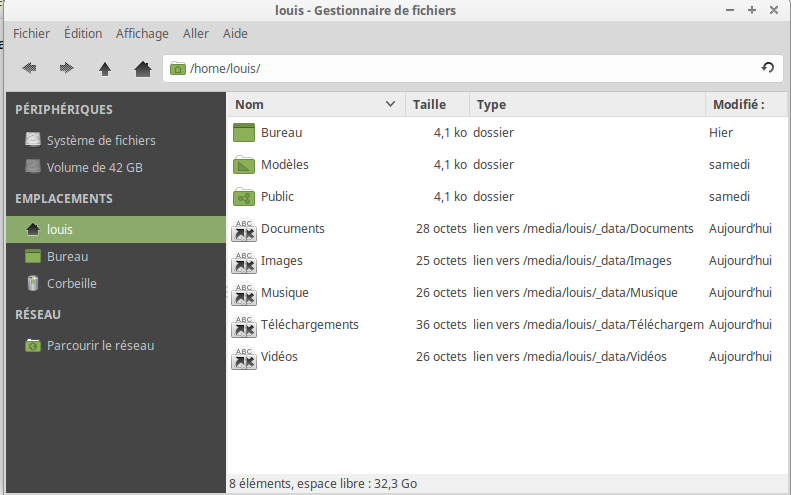Viewport: 791px width, 495px height.
Task: Click the Parcourir le réseau network icon
Action: pyautogui.click(x=33, y=346)
